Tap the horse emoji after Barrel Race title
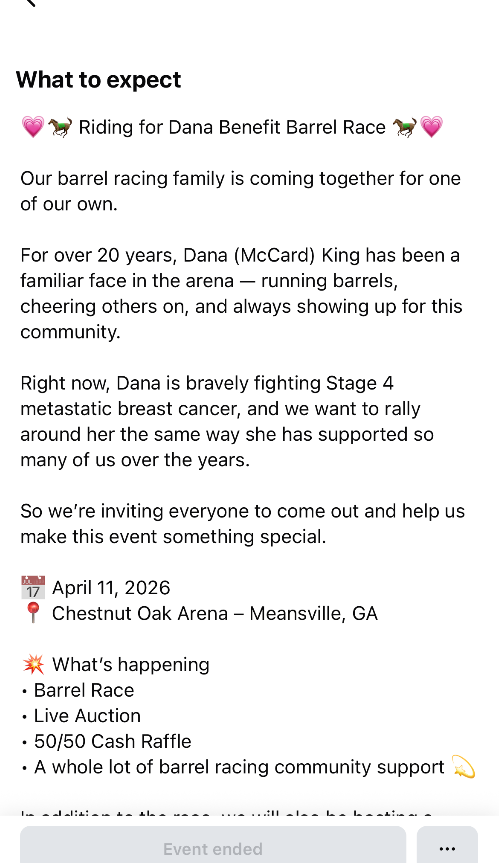 click(x=404, y=127)
